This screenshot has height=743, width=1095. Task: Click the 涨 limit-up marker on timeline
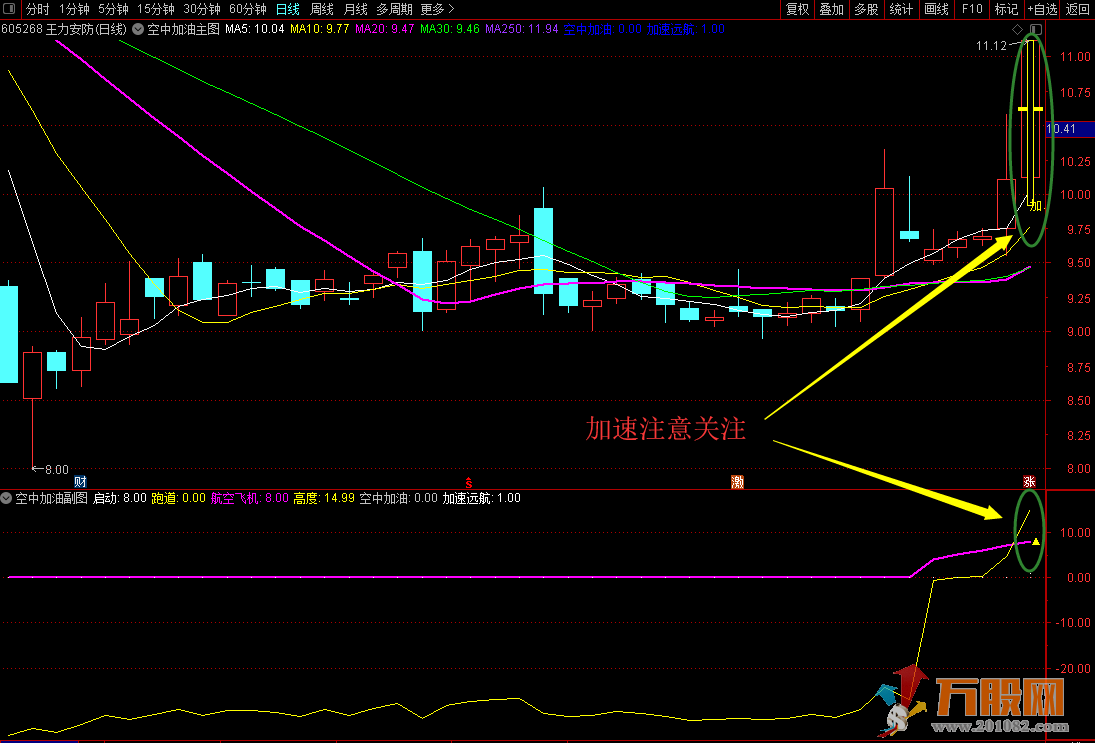1029,481
